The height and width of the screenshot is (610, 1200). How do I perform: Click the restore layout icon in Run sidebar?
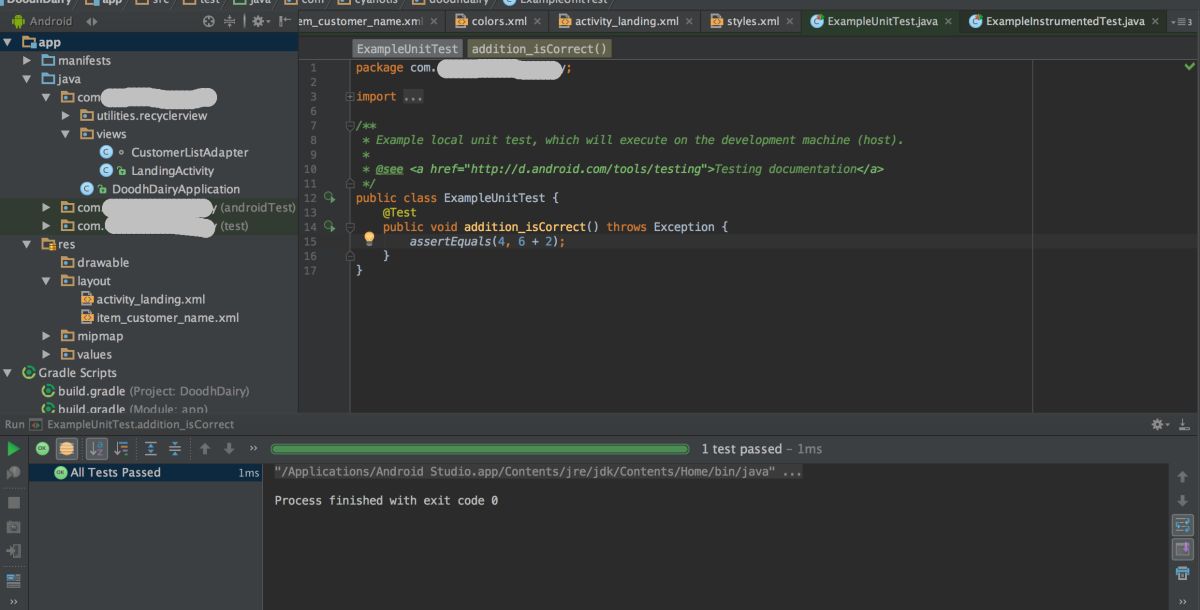pyautogui.click(x=13, y=580)
